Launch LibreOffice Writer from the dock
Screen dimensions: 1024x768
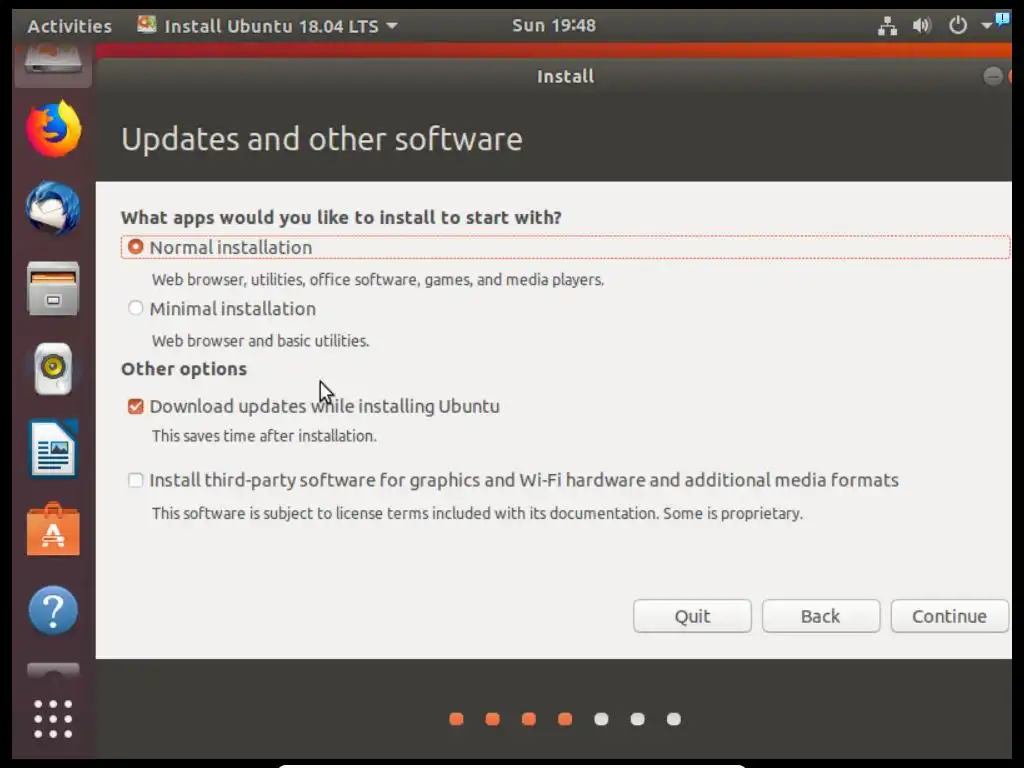pyautogui.click(x=54, y=449)
